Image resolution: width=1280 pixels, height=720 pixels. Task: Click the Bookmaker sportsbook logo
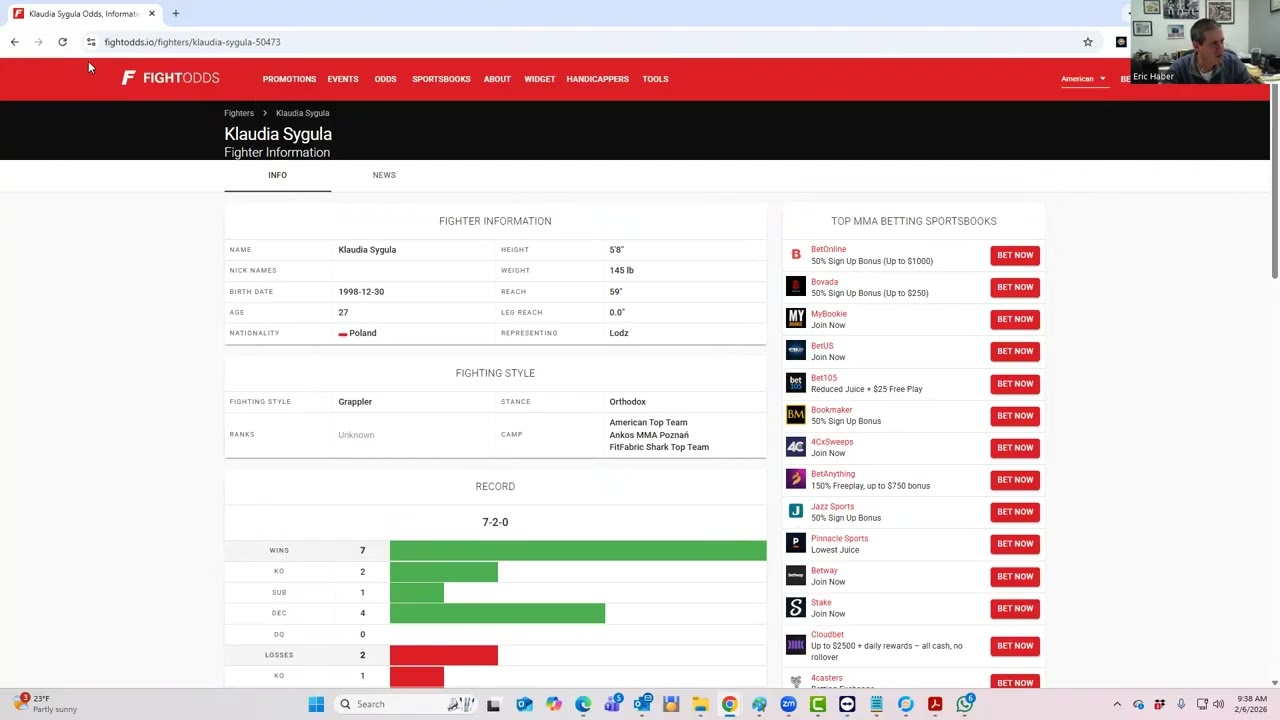796,415
